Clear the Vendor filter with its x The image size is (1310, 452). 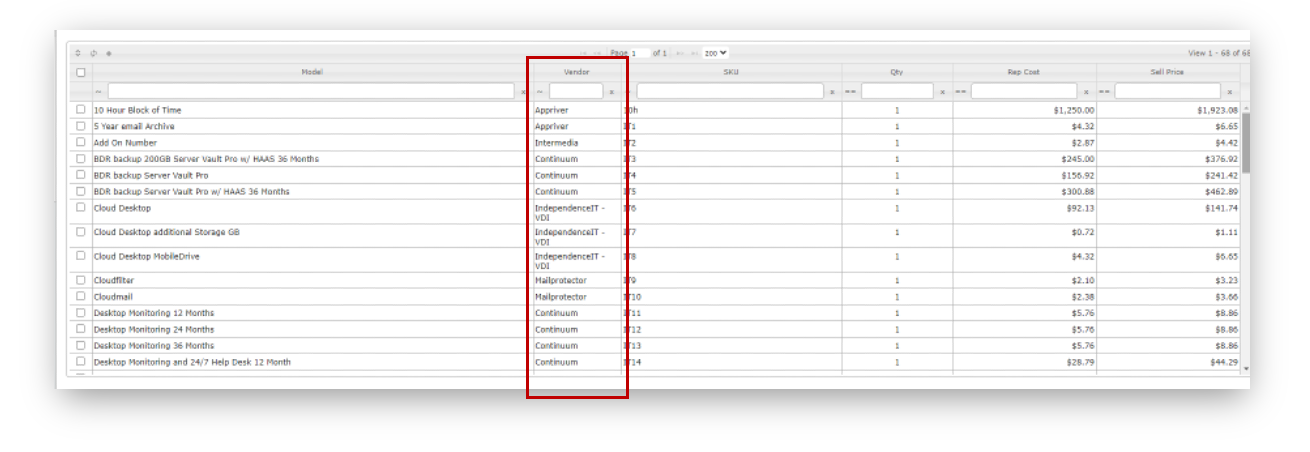pos(612,92)
